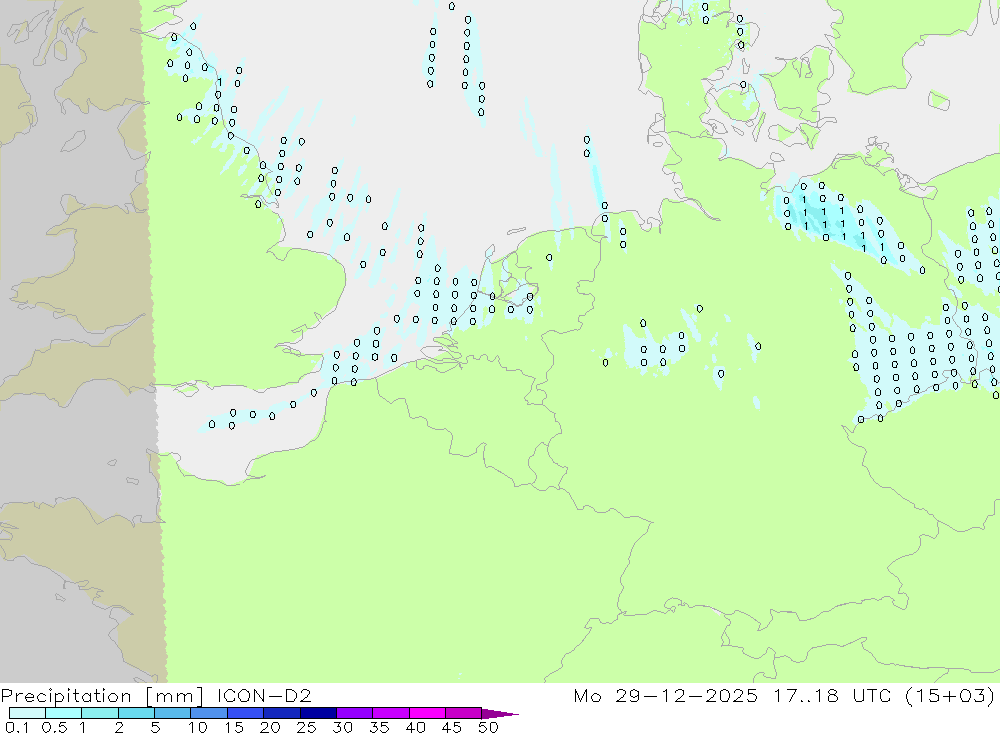Click the '20' legend scale label
1000x733 pixels.
270,727
